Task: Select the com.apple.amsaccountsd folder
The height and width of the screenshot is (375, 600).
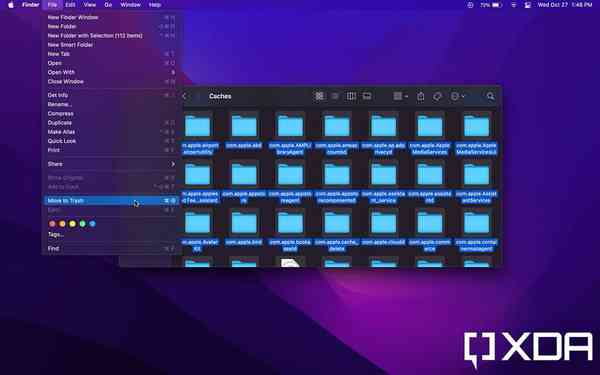Action: point(337,133)
